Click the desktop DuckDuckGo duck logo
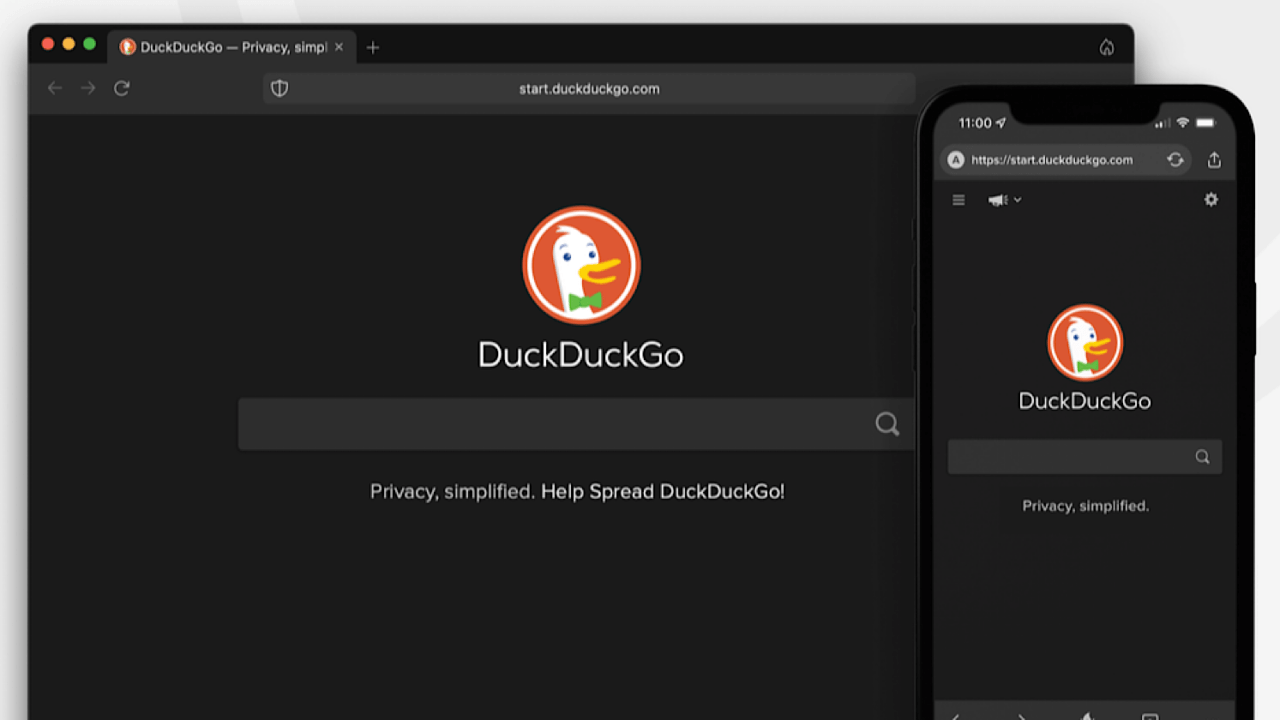The image size is (1280, 720). (x=581, y=265)
